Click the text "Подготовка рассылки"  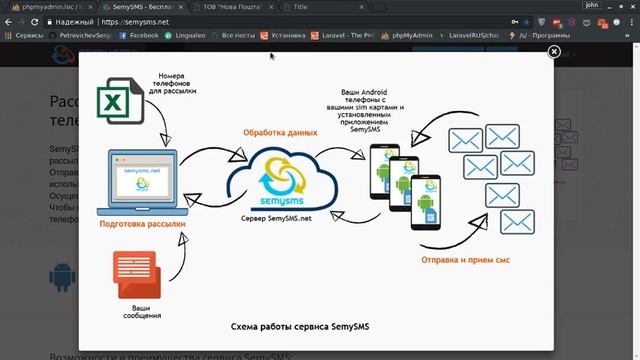point(142,224)
